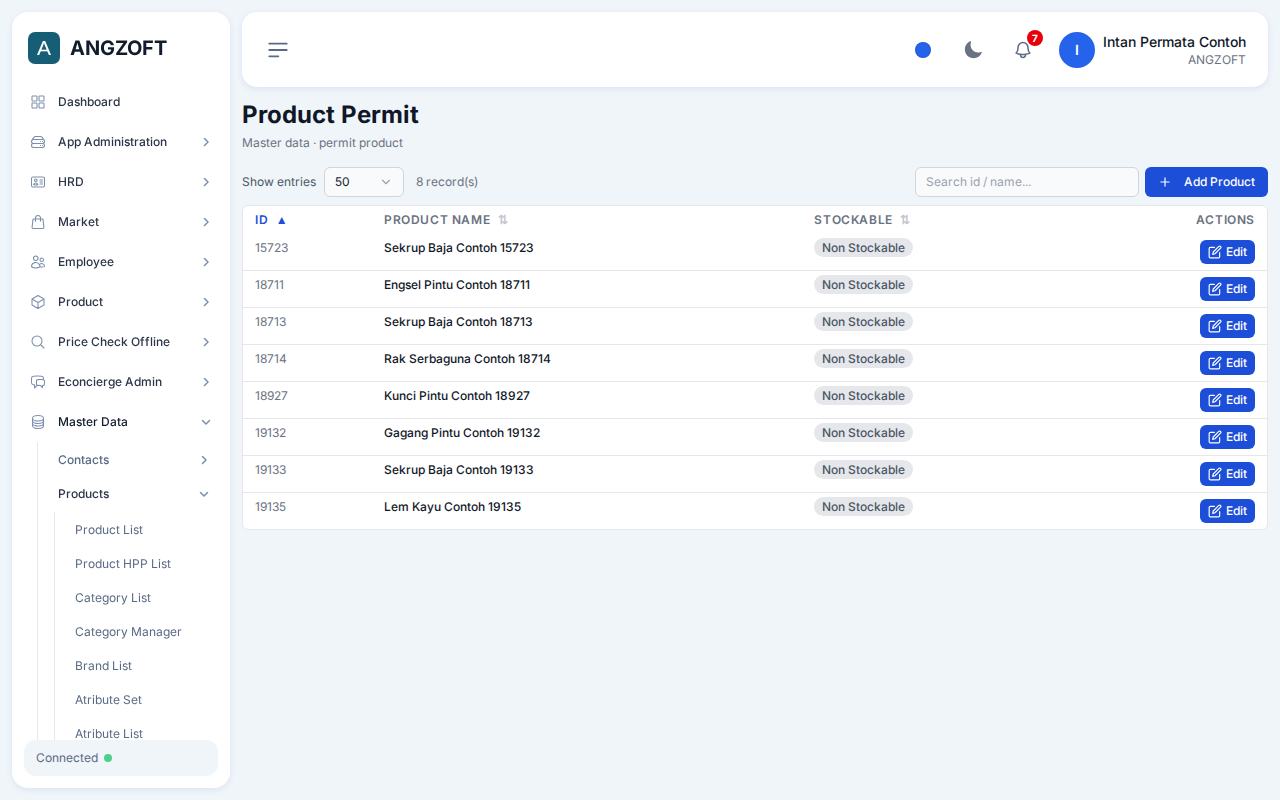Screen dimensions: 1280x800
Task: Open the Show entries dropdown
Action: pyautogui.click(x=364, y=182)
